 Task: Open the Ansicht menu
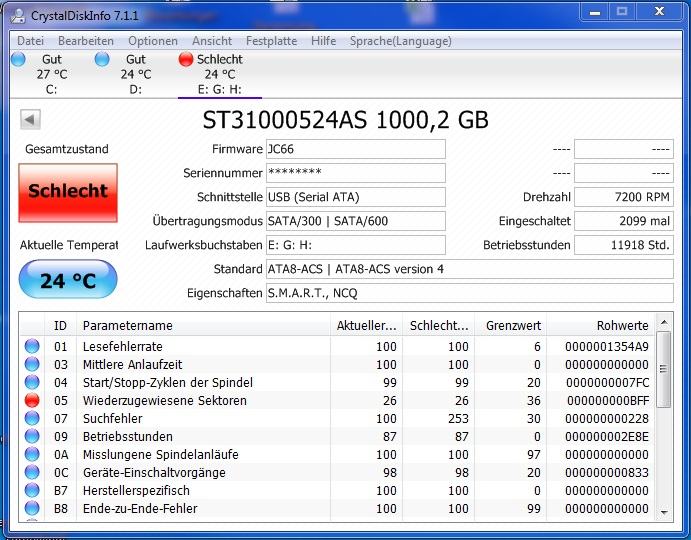[212, 41]
